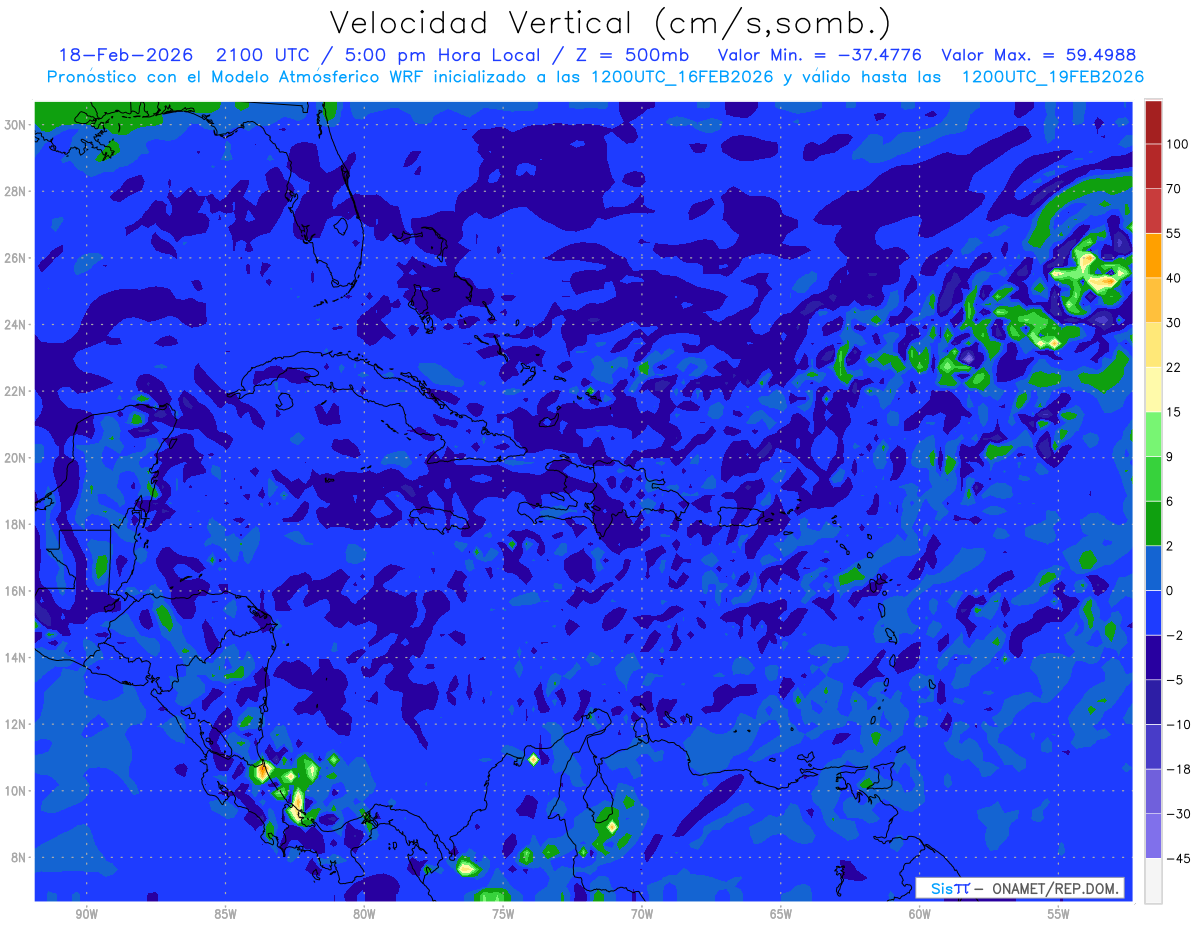Click the '26N' latitude label
This screenshot has height=927, width=1200.
coord(17,258)
